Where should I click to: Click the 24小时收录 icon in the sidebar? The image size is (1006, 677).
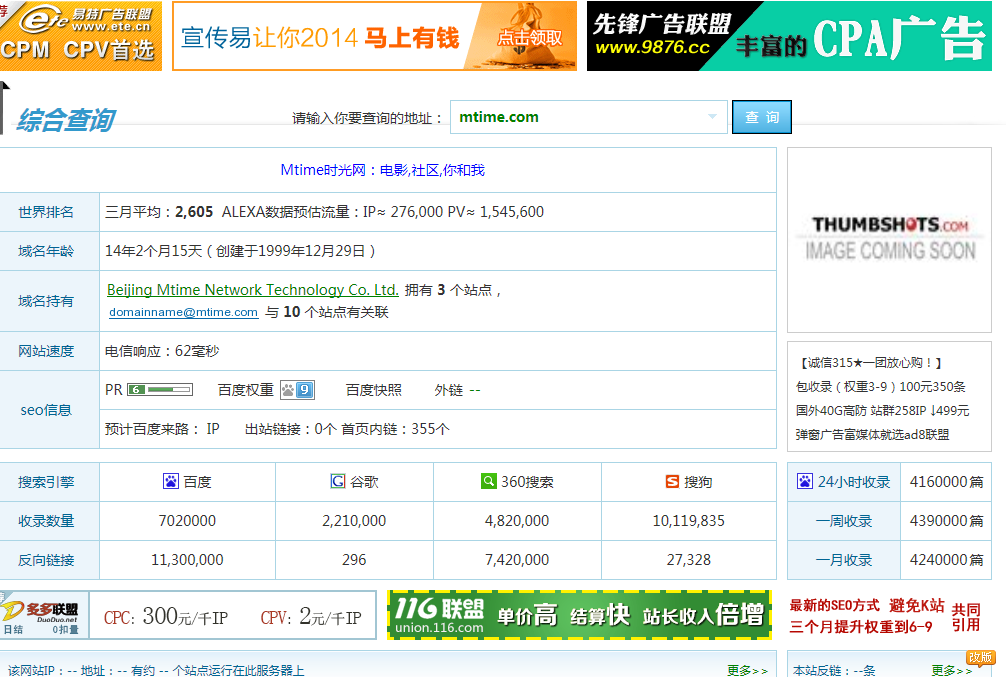[804, 482]
